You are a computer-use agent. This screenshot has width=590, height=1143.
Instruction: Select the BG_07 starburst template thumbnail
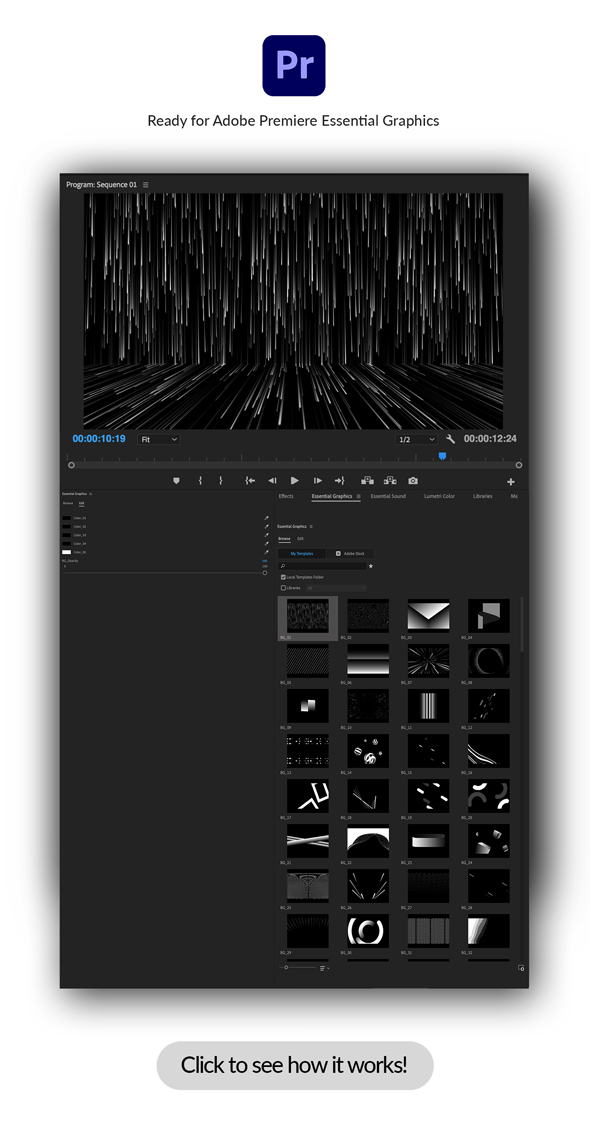point(428,660)
